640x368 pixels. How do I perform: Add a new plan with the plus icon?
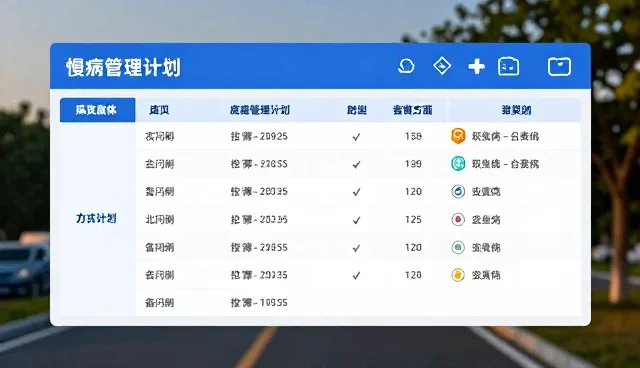476,66
